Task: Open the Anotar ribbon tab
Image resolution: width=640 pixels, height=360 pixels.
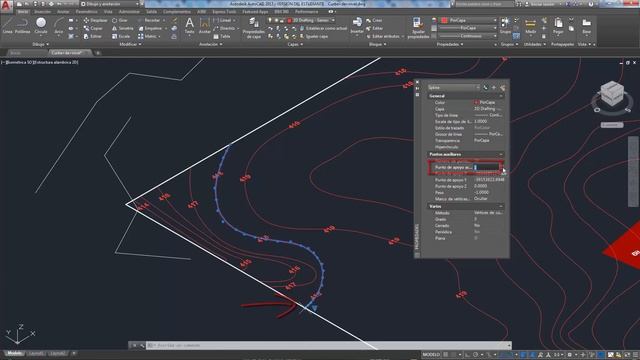Action: pyautogui.click(x=63, y=12)
